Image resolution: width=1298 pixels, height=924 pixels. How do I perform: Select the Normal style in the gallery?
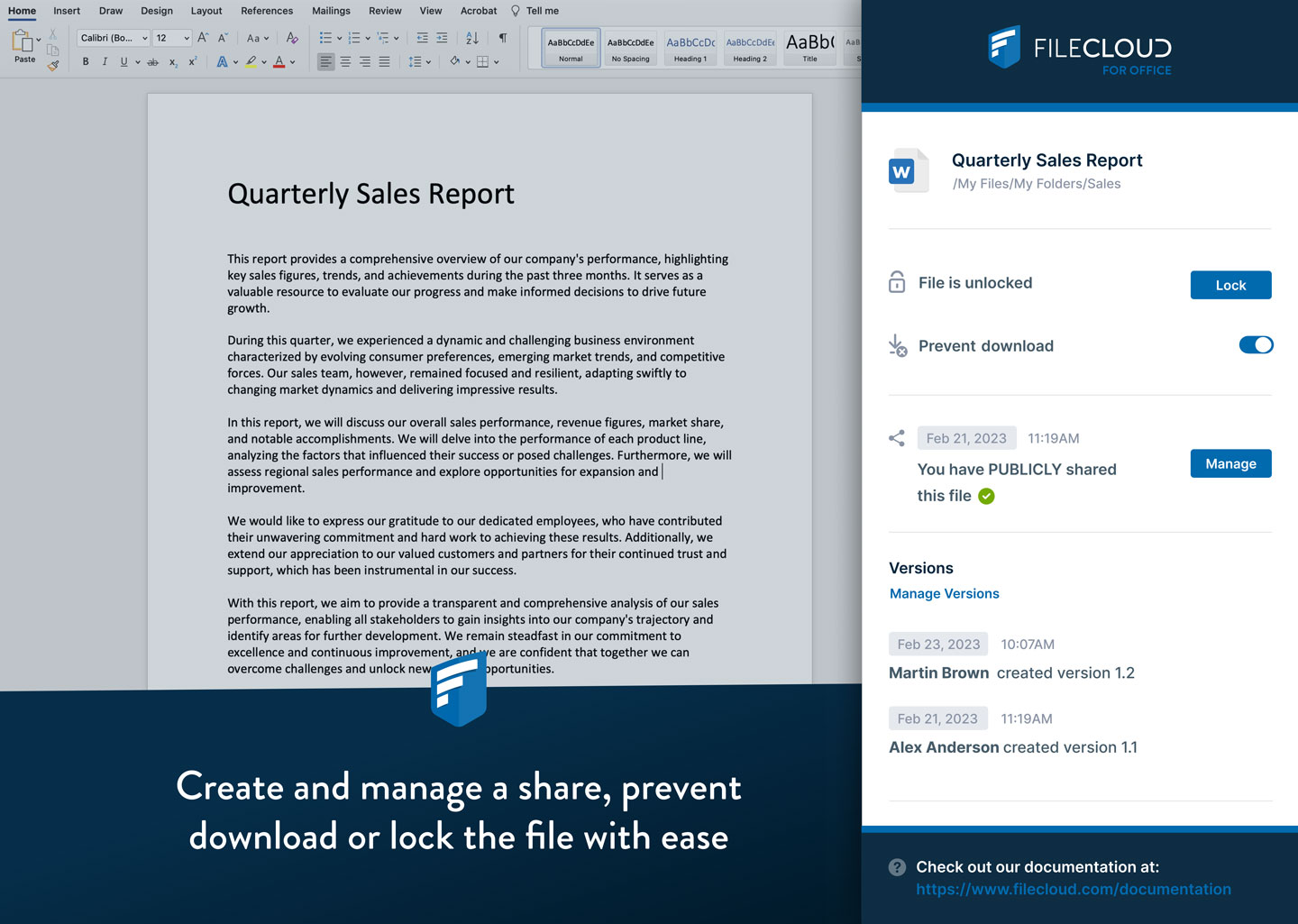pyautogui.click(x=570, y=47)
